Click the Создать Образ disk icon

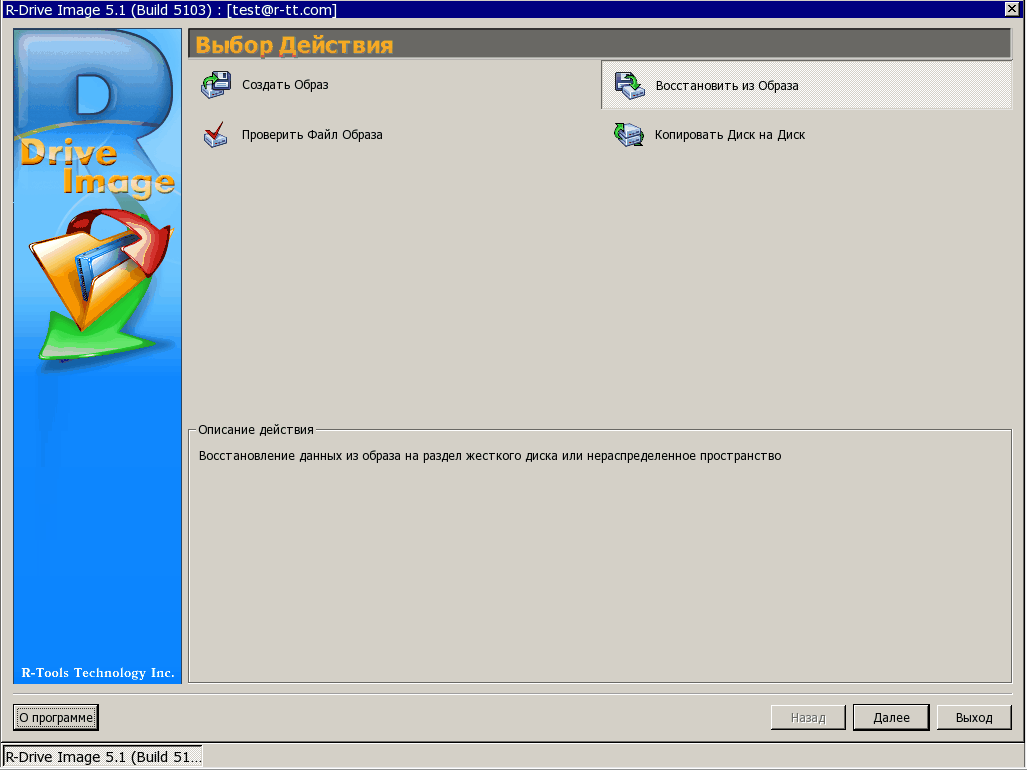pyautogui.click(x=215, y=84)
